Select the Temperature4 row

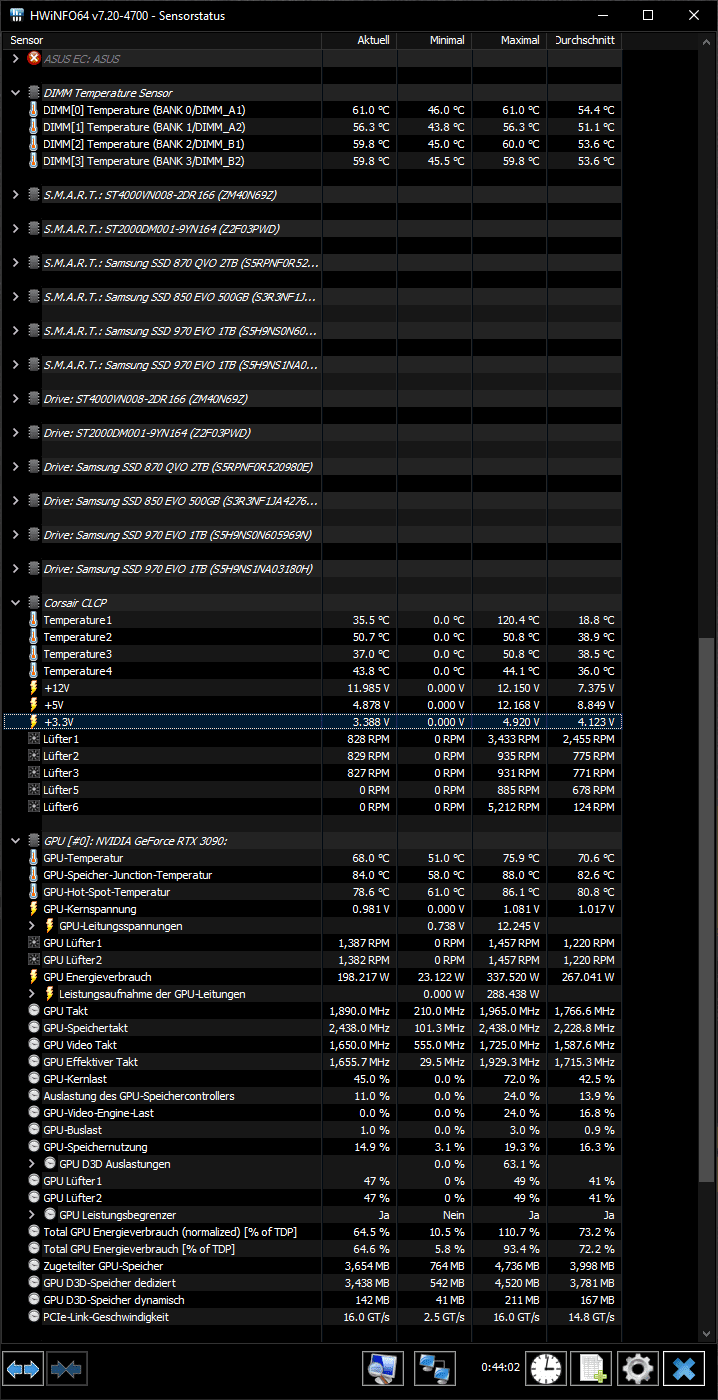pos(312,671)
